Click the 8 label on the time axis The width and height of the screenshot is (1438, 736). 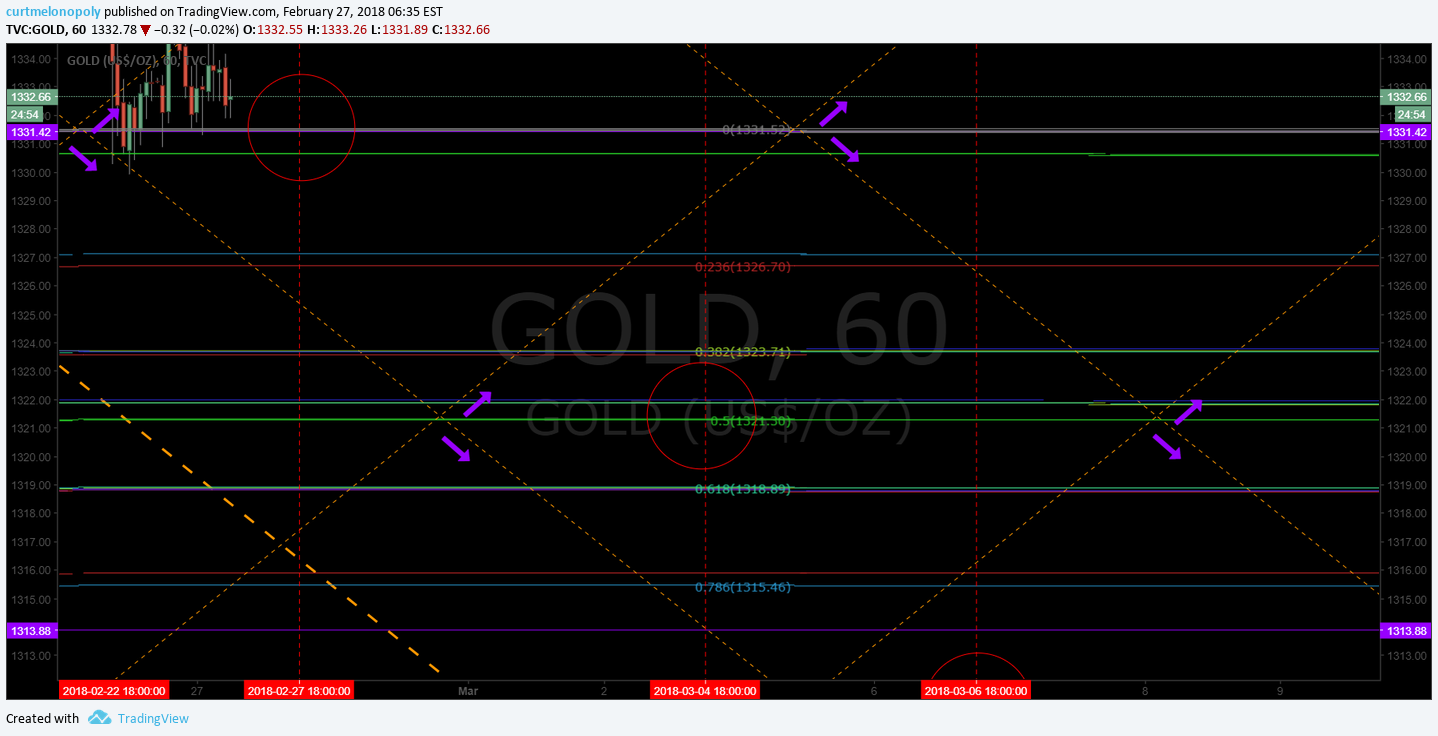click(x=1144, y=691)
